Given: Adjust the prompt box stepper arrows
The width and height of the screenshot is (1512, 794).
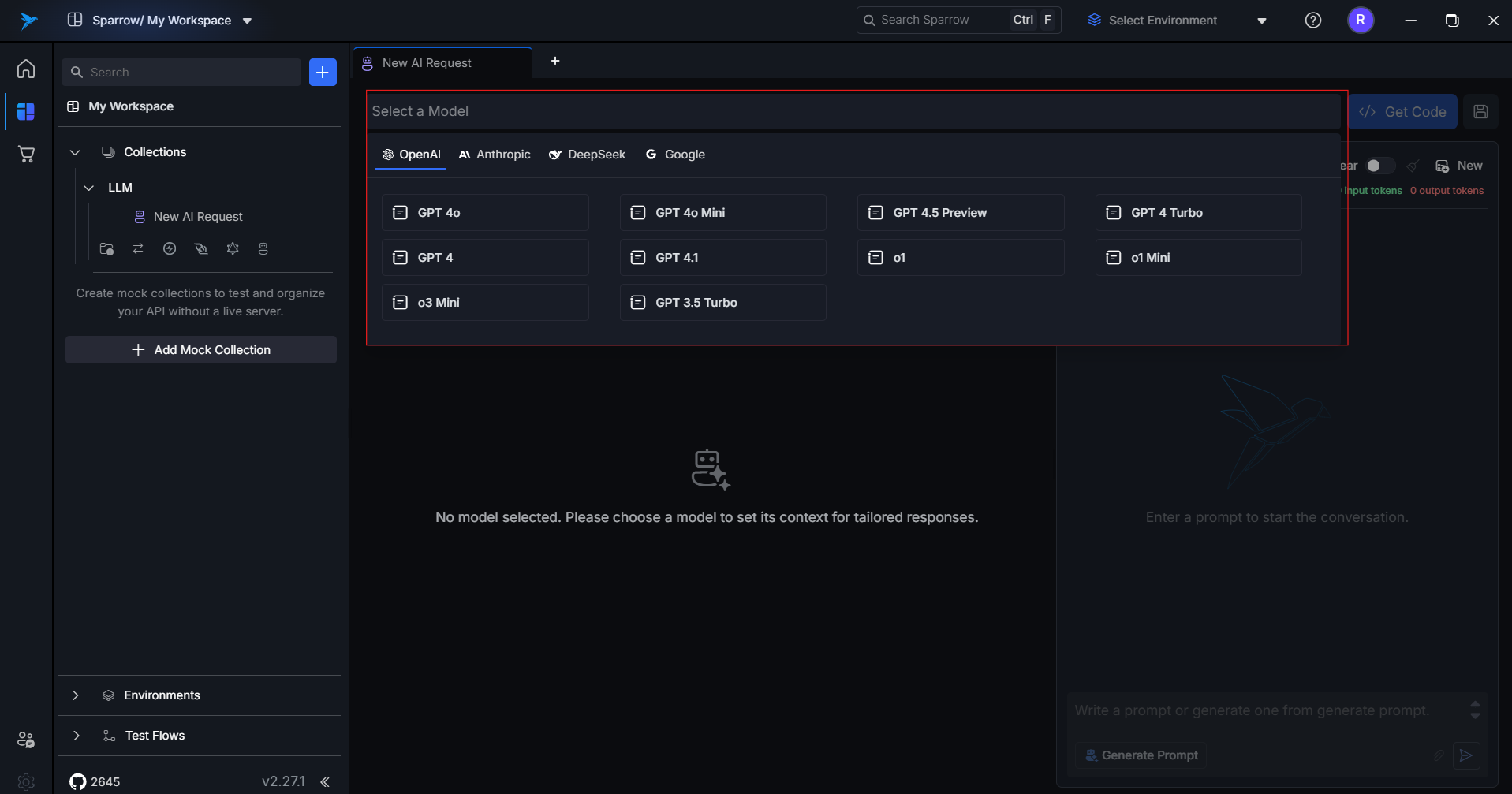Looking at the screenshot, I should coord(1475,710).
